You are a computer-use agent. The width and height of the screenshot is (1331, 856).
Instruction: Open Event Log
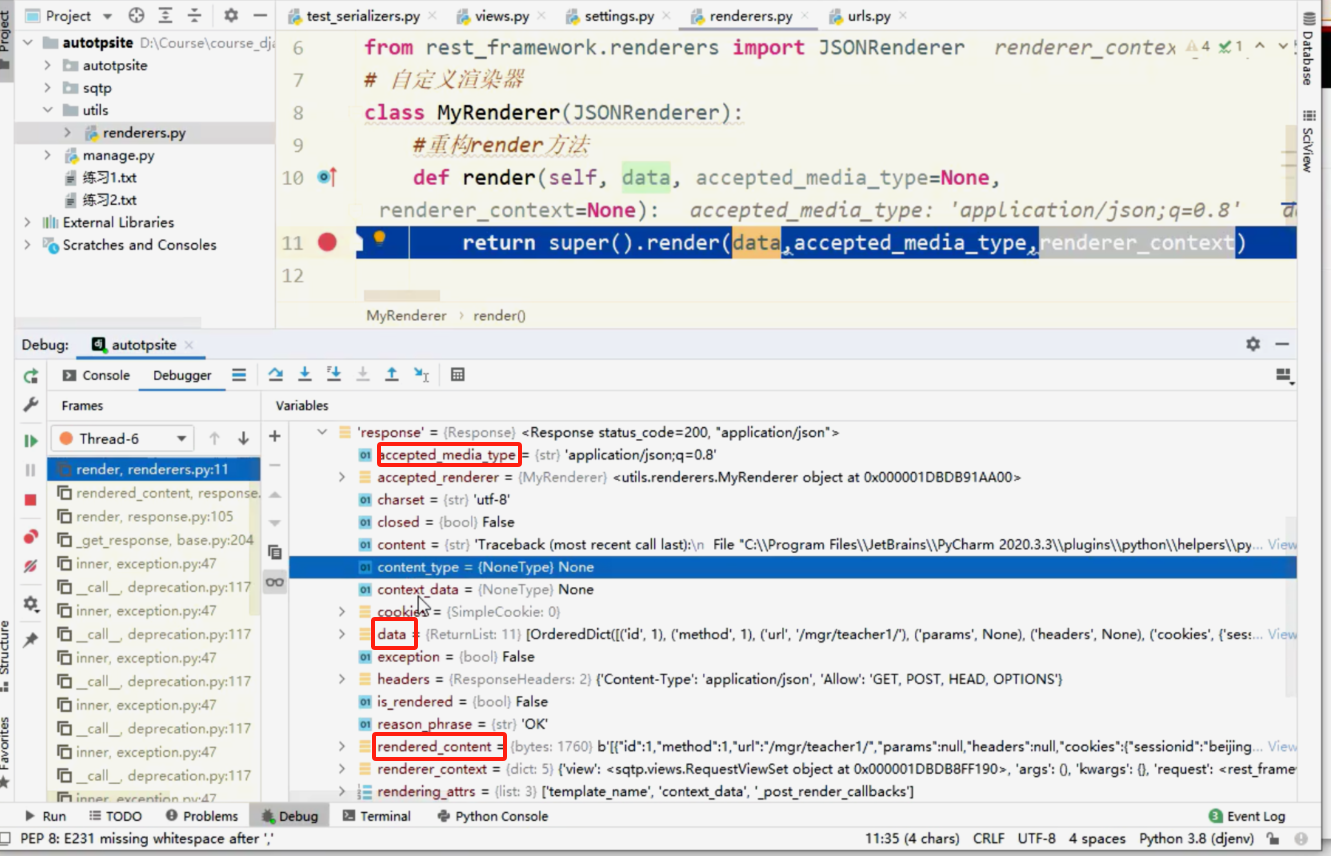(x=1247, y=816)
